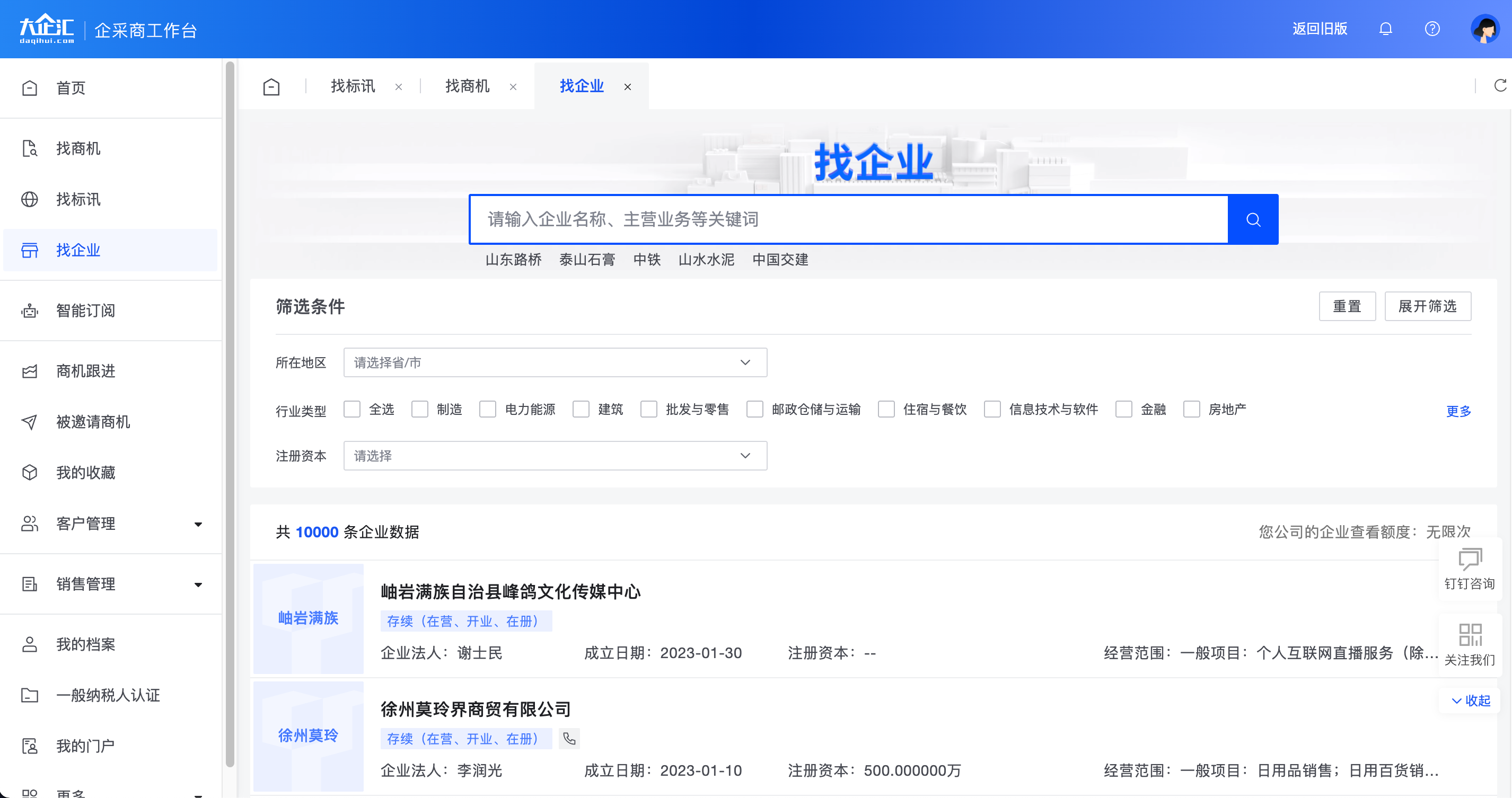
Task: Open the notification bell
Action: coord(1386,29)
